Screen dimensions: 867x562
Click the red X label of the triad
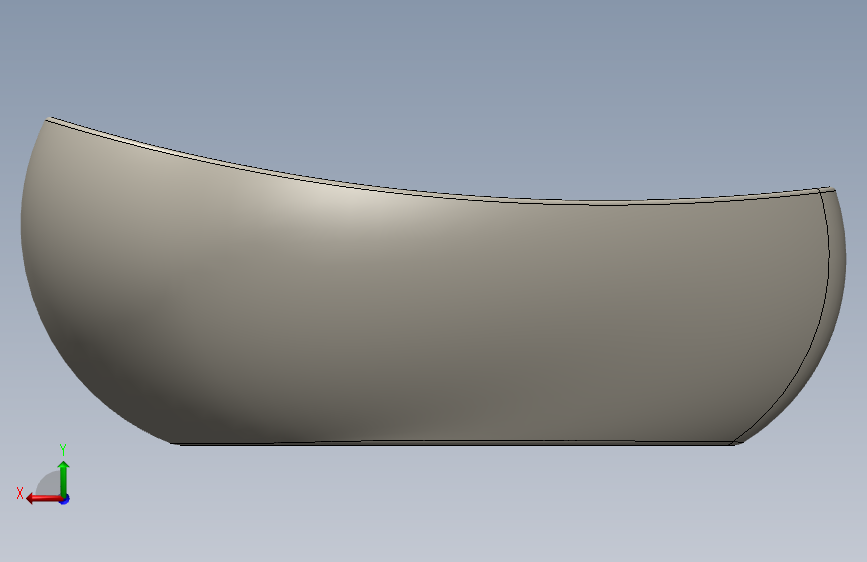point(20,493)
